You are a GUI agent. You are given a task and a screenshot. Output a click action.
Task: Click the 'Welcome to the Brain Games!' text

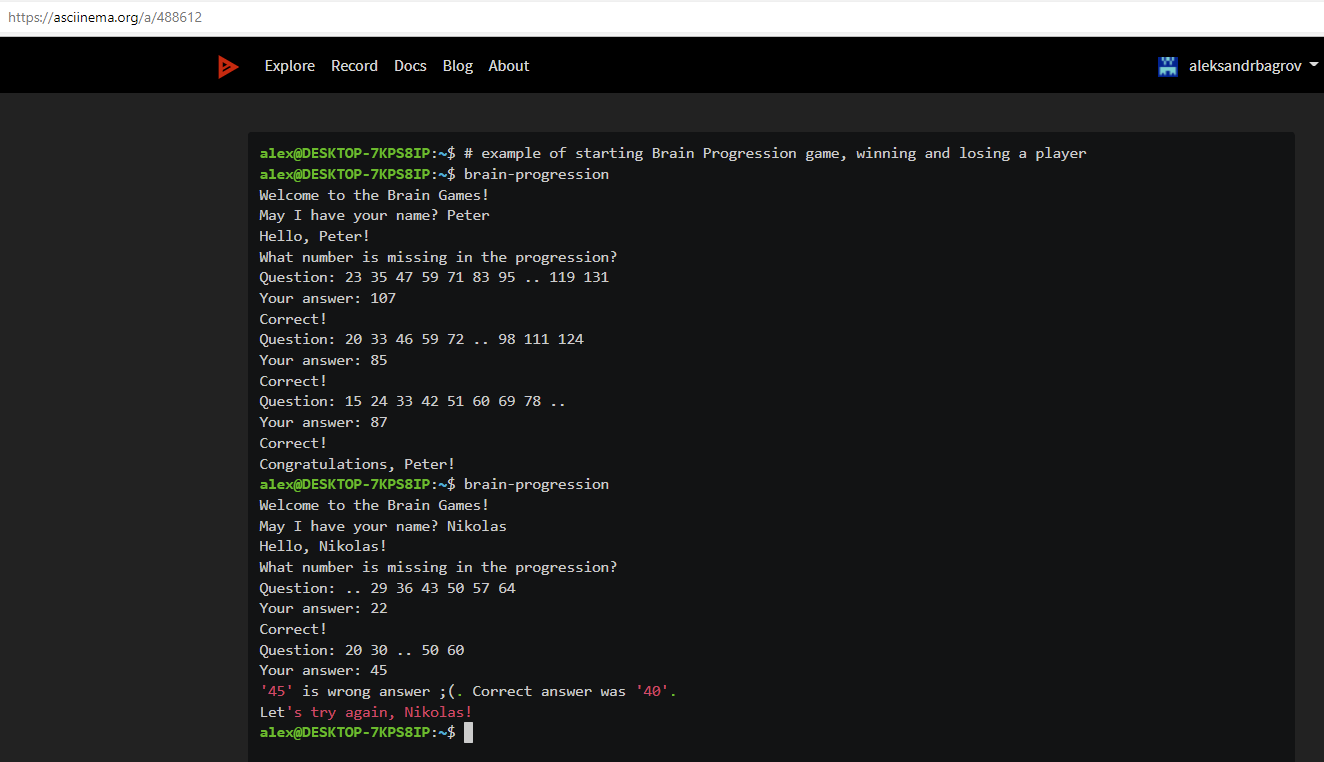point(373,194)
